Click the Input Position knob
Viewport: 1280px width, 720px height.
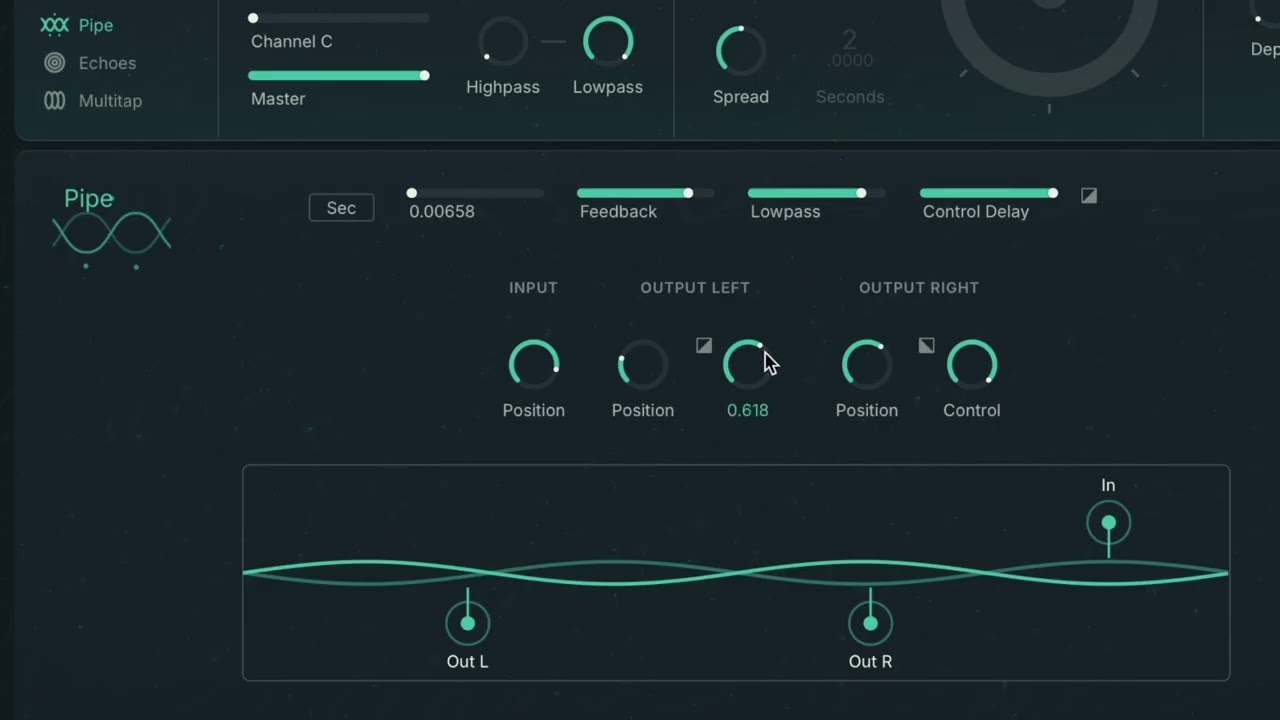[534, 364]
